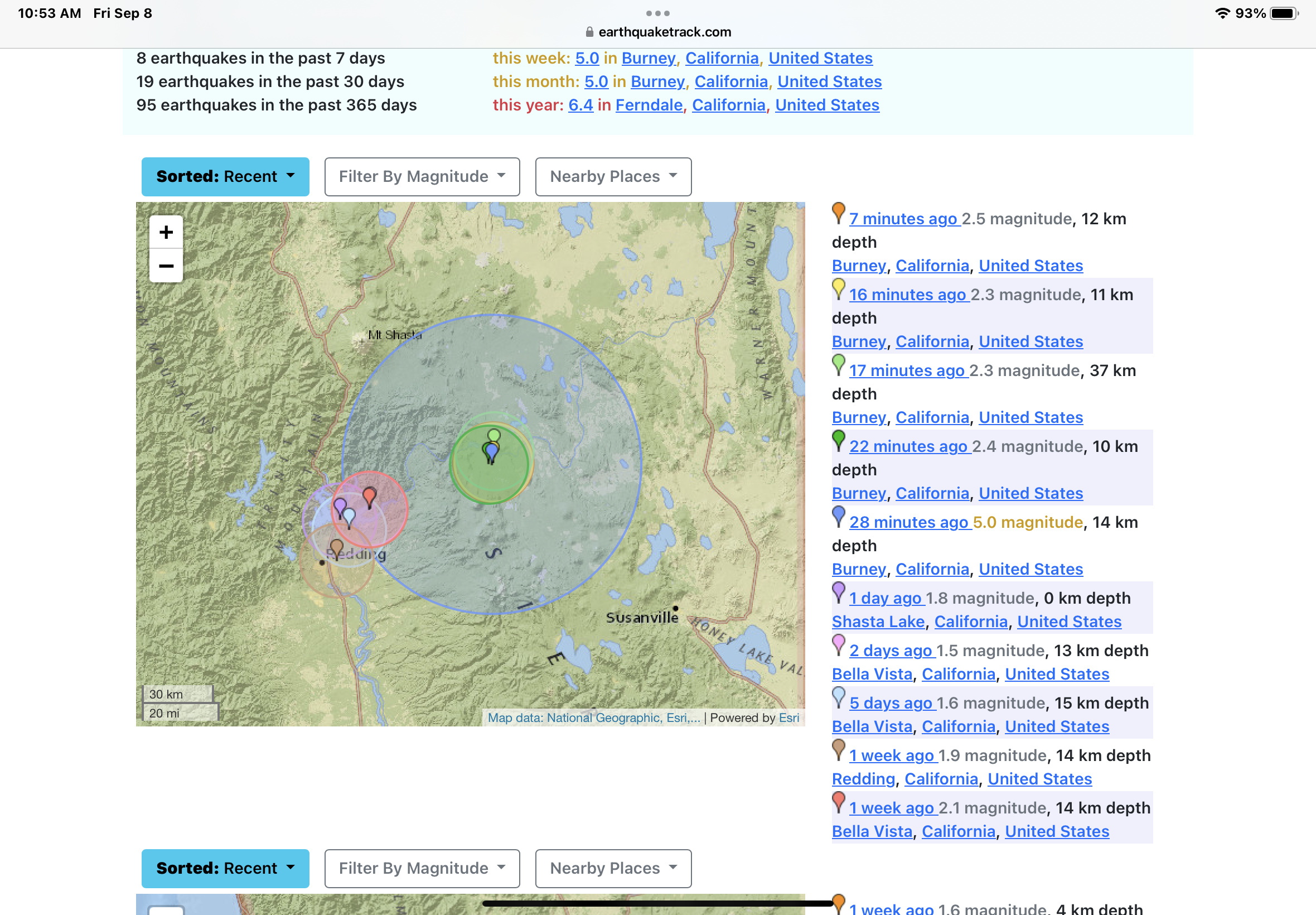Select the blue marker at Burney epicenter

[x=492, y=453]
